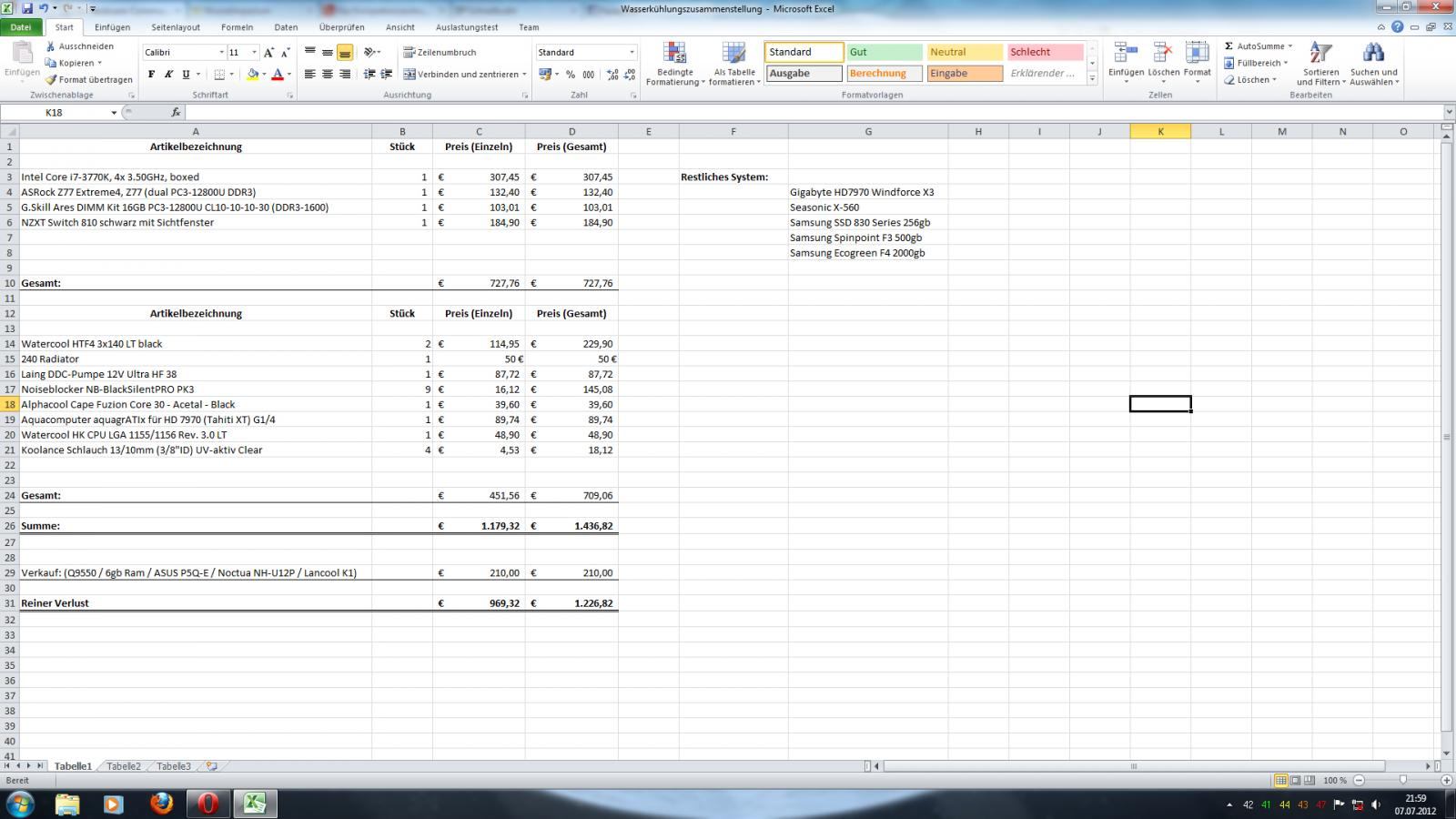Apply the red Schlecht cell style
1456x819 pixels.
tap(1045, 52)
